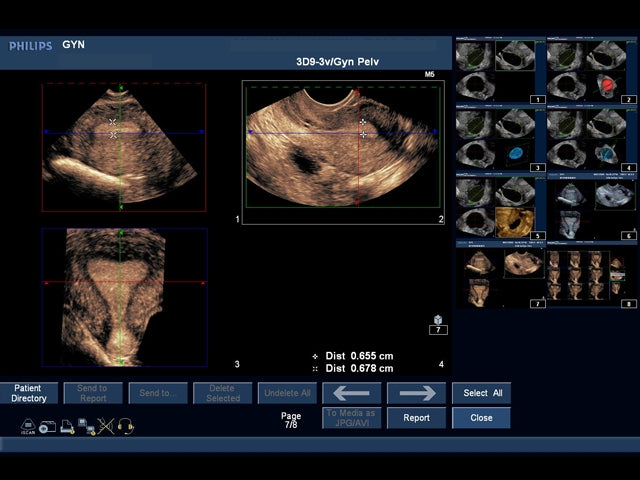Click the iSCAN icon in status bar
Viewport: 640px width, 480px height.
tap(29, 425)
